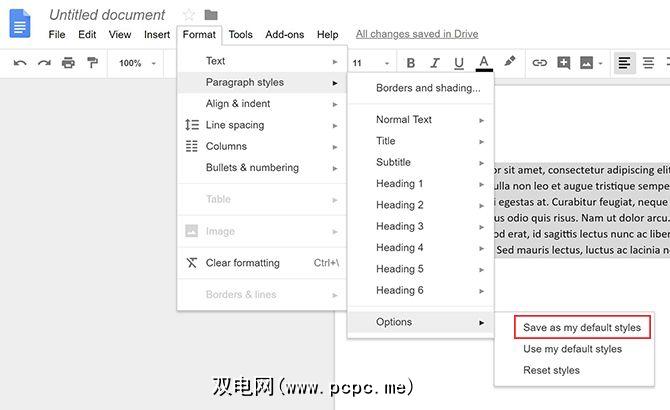This screenshot has width=670, height=410.
Task: Select Save as my default styles
Action: tap(582, 328)
